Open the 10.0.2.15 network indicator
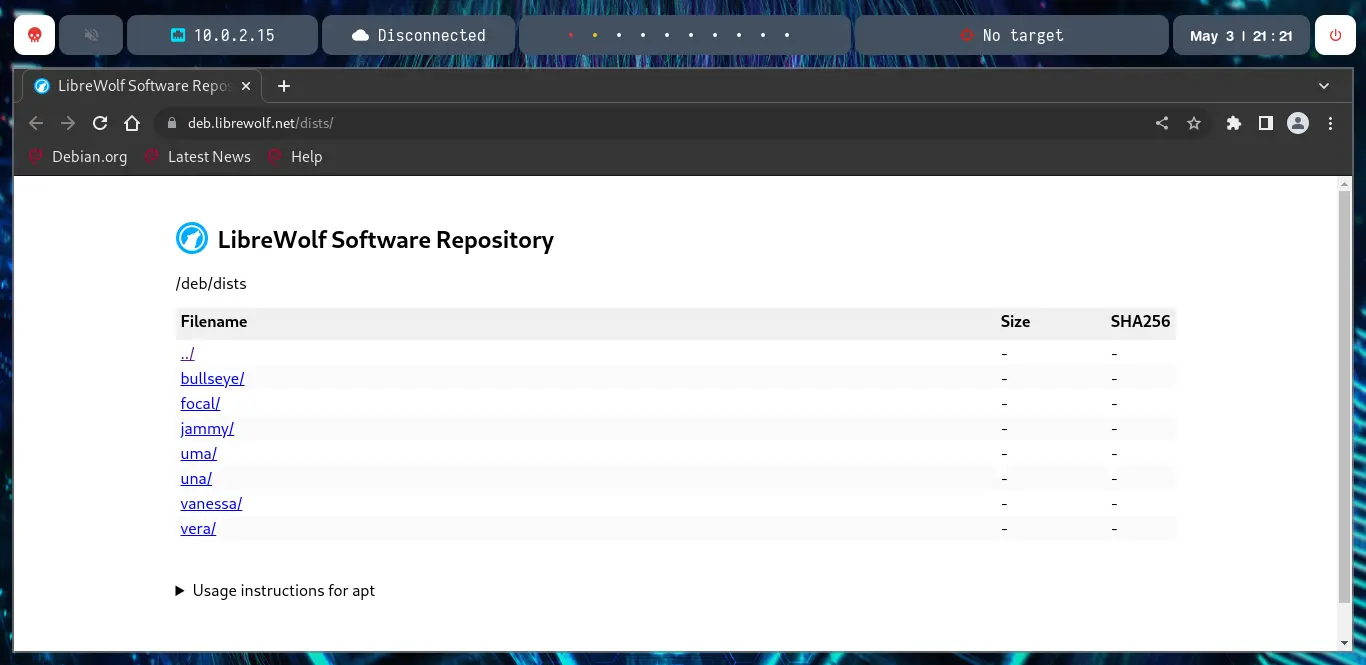The height and width of the screenshot is (665, 1366). click(223, 35)
